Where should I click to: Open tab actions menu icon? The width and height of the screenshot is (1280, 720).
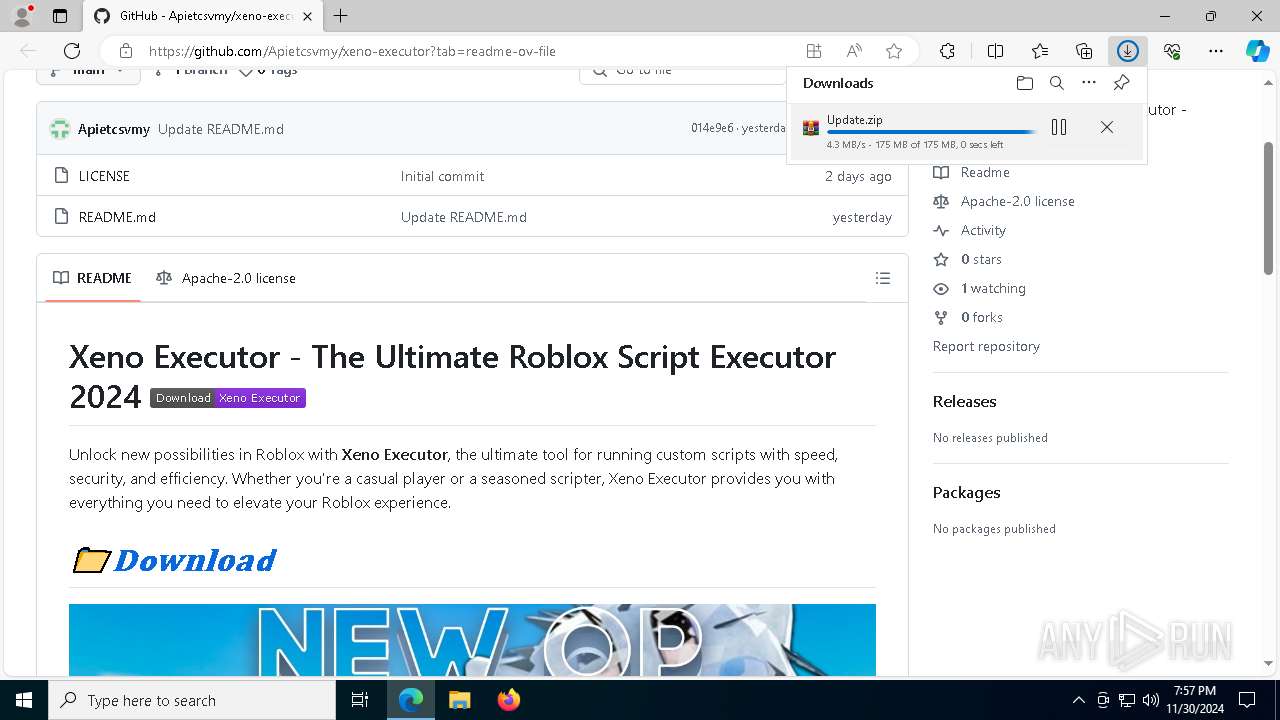point(60,16)
